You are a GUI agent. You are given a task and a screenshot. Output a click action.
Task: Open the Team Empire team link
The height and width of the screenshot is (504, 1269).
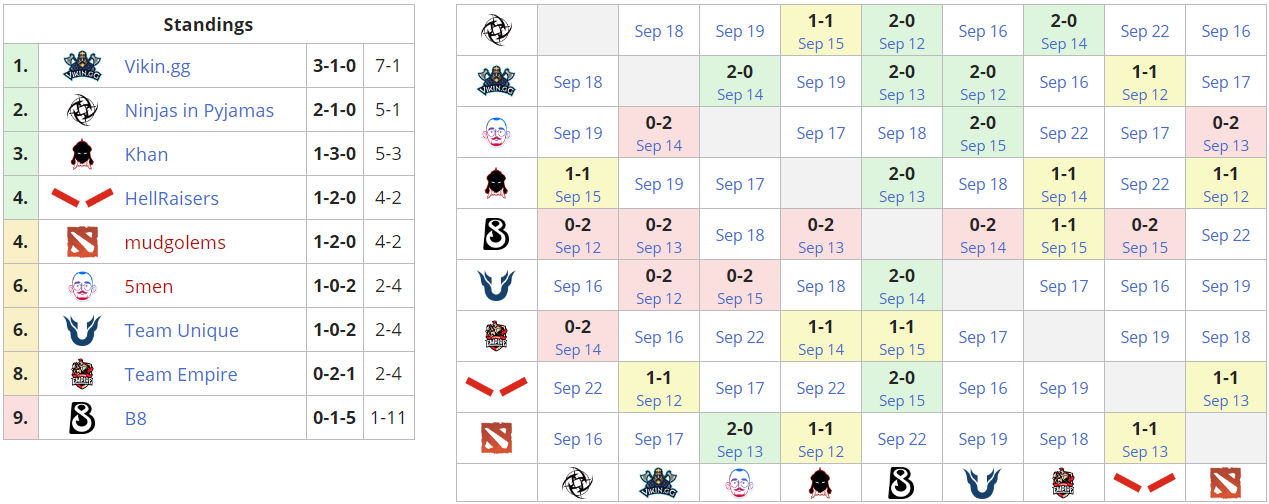pyautogui.click(x=181, y=375)
